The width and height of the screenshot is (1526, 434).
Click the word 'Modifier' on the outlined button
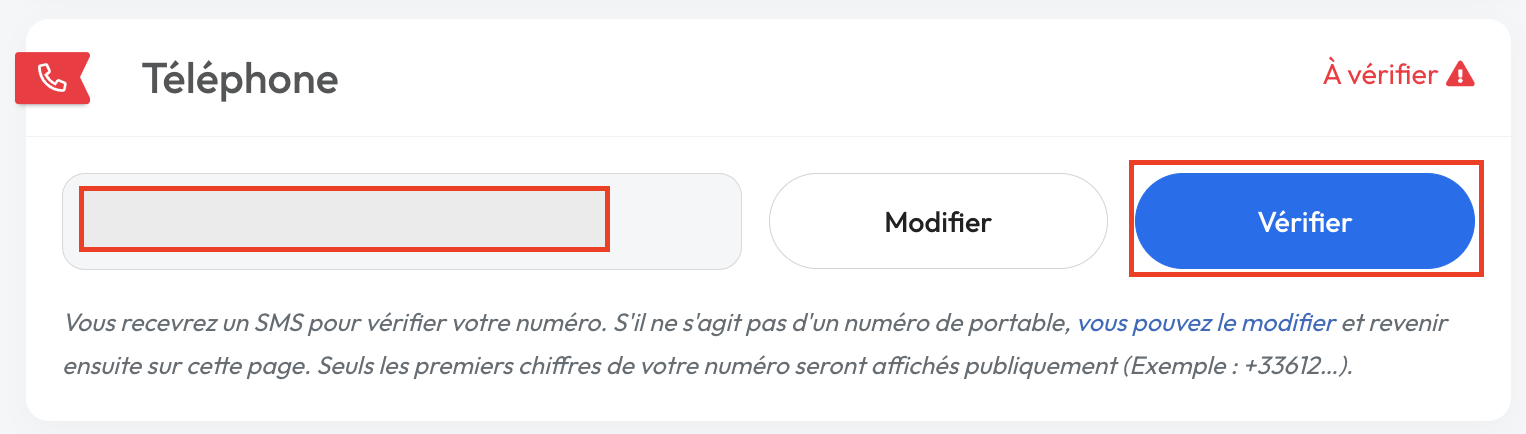pos(937,221)
